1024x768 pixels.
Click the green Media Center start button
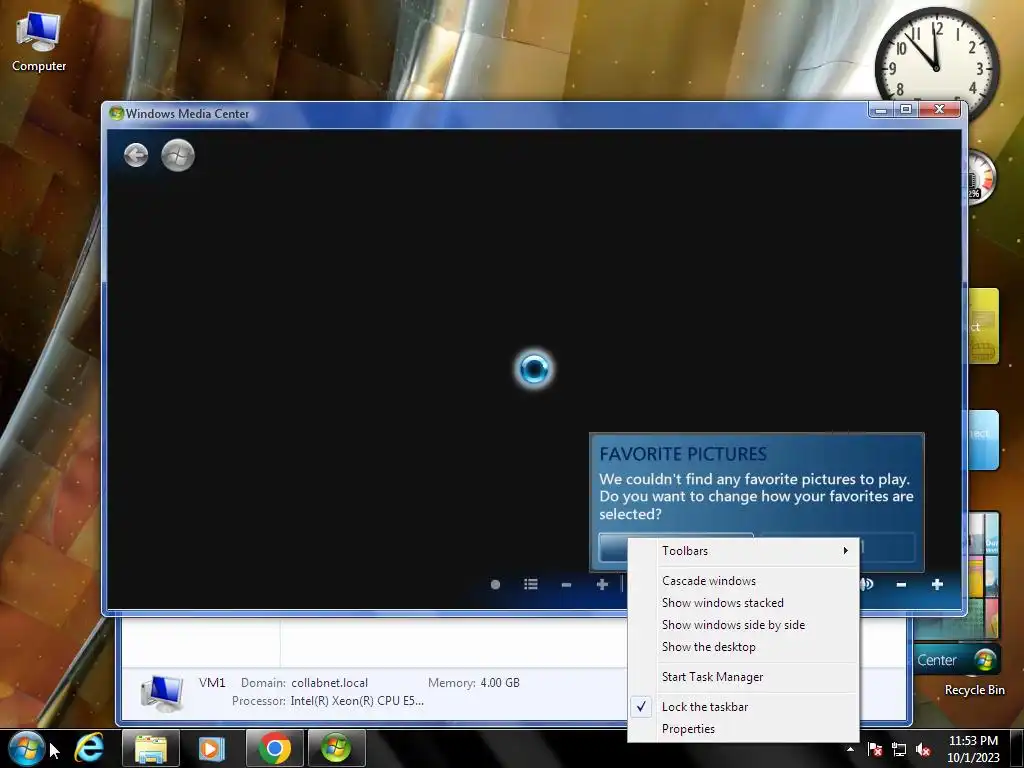click(178, 155)
